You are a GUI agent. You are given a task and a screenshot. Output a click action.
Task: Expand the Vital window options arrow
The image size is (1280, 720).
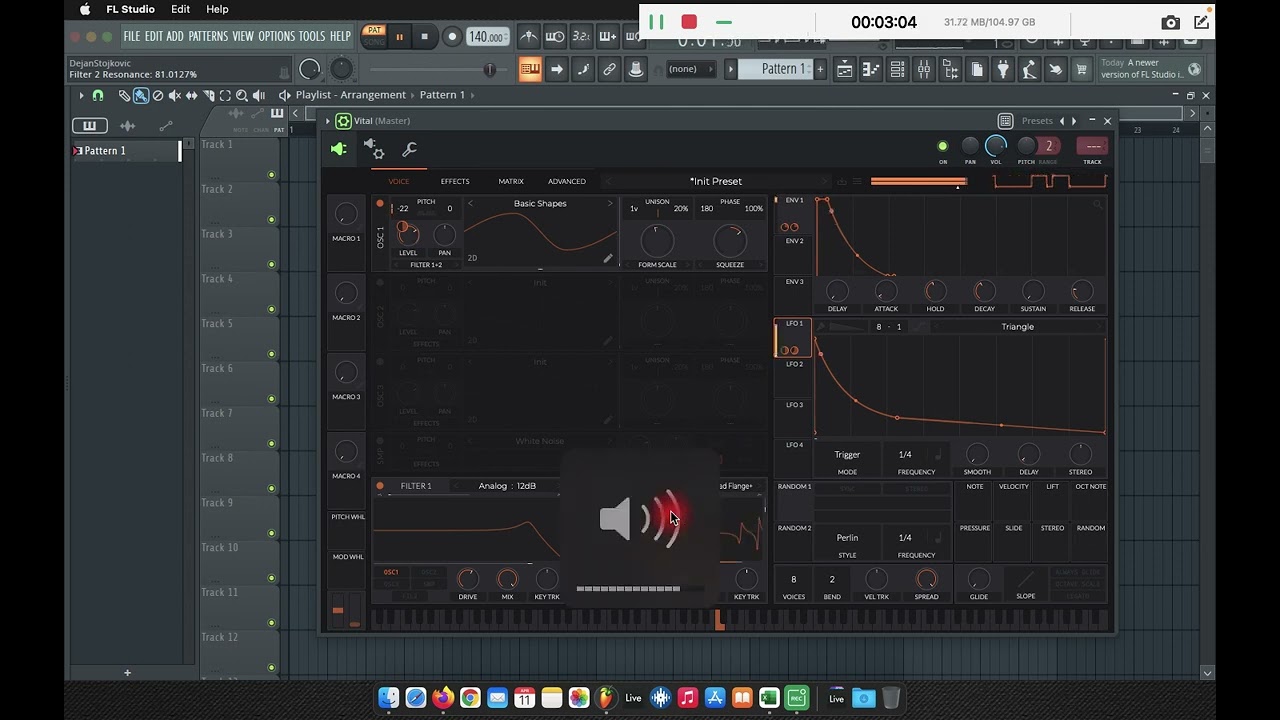coord(327,121)
